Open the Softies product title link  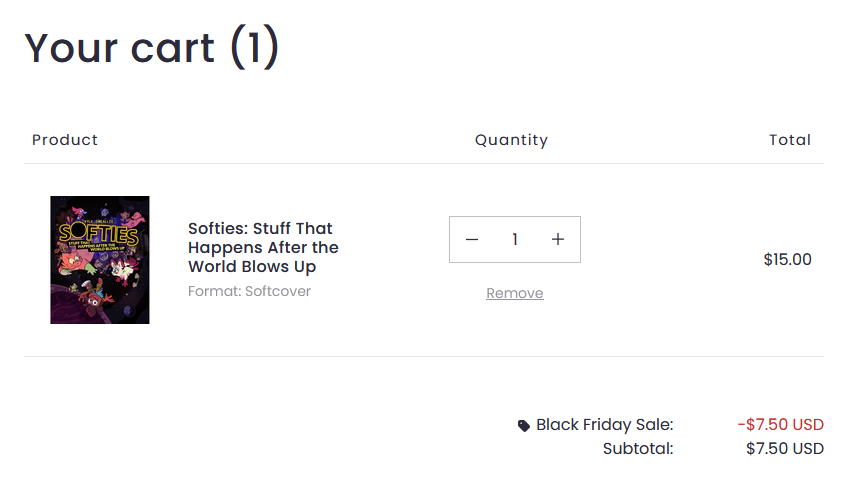pos(263,247)
